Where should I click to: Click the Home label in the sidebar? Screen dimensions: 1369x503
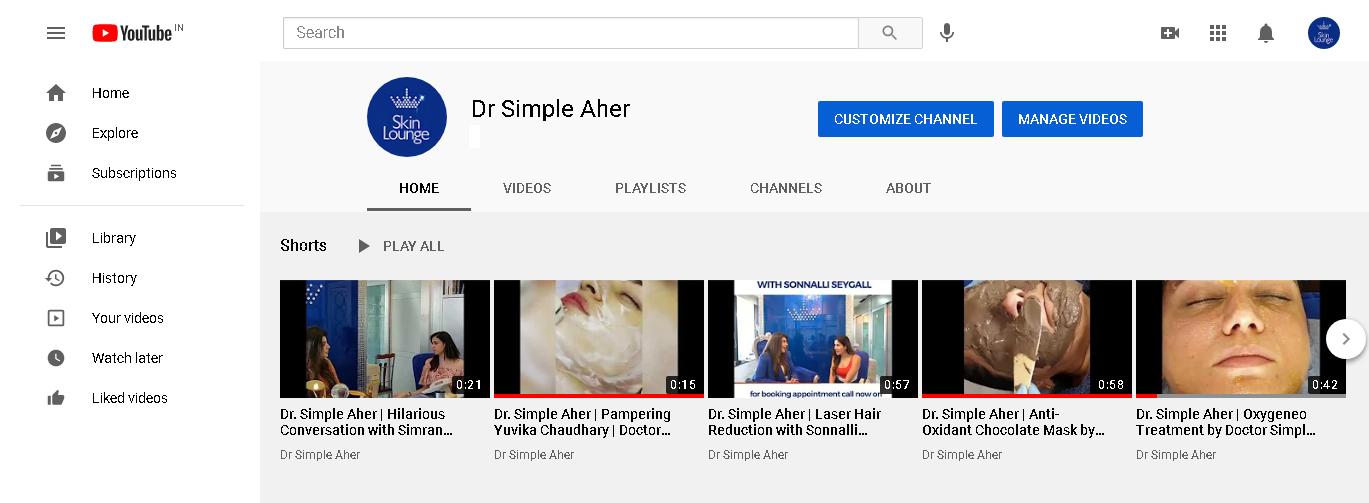(x=111, y=93)
